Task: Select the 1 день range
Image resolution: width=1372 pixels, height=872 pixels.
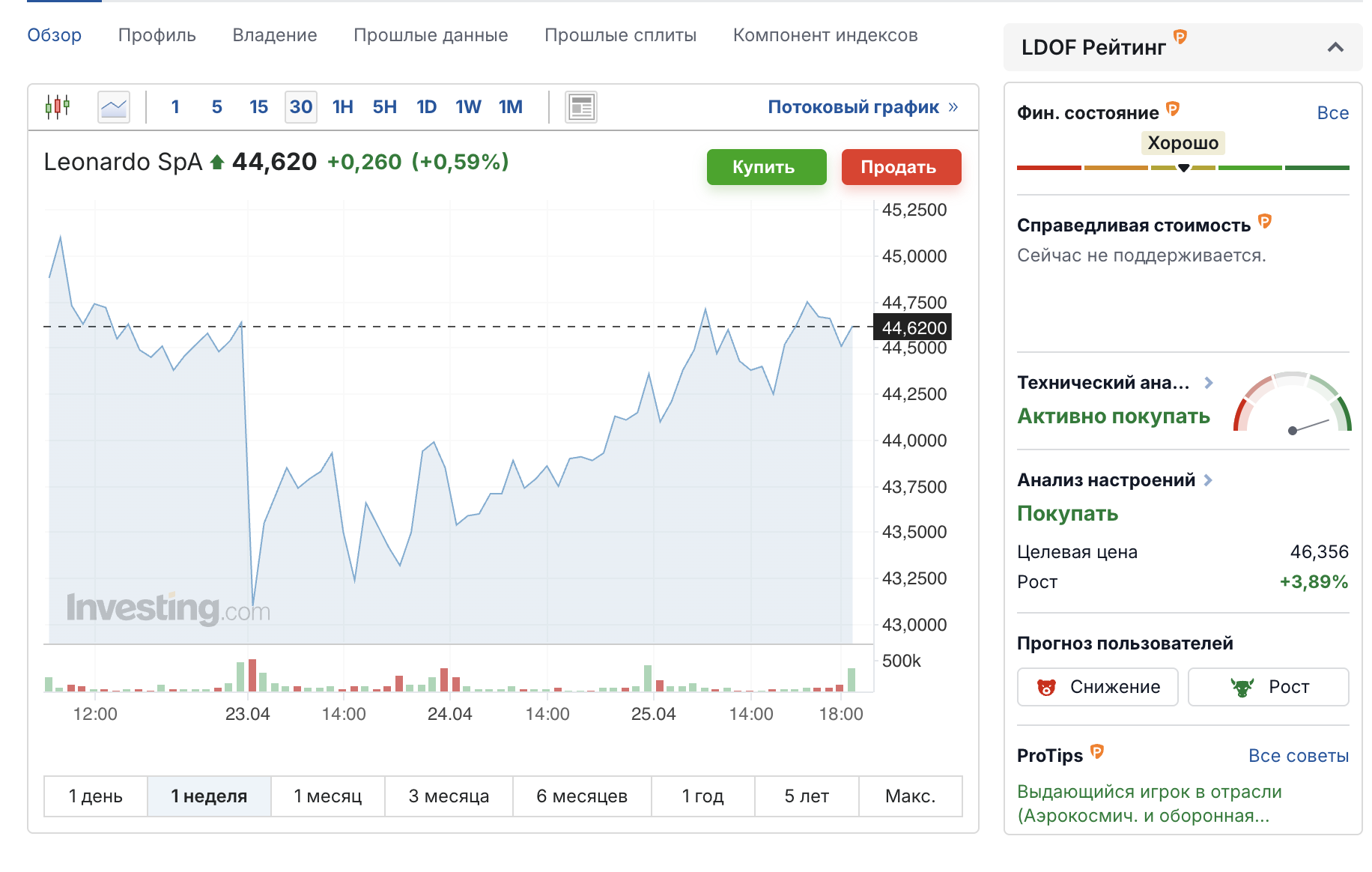Action: (x=96, y=796)
